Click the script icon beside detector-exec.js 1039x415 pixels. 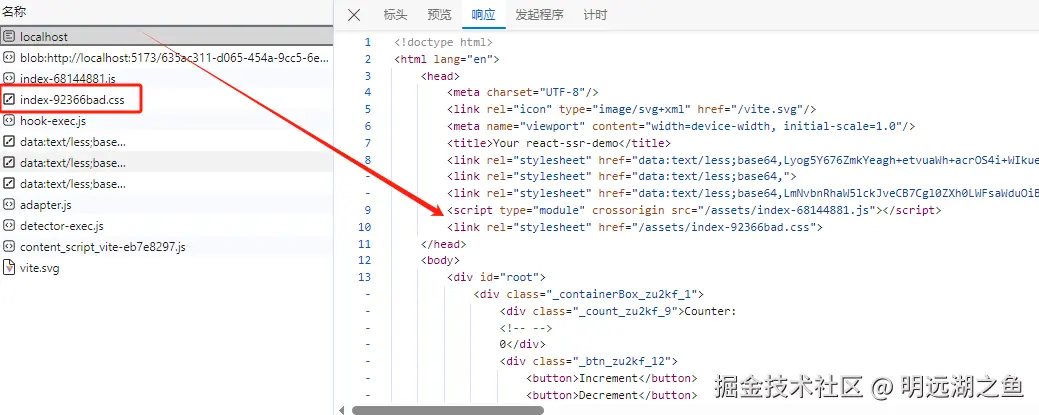[x=9, y=226]
